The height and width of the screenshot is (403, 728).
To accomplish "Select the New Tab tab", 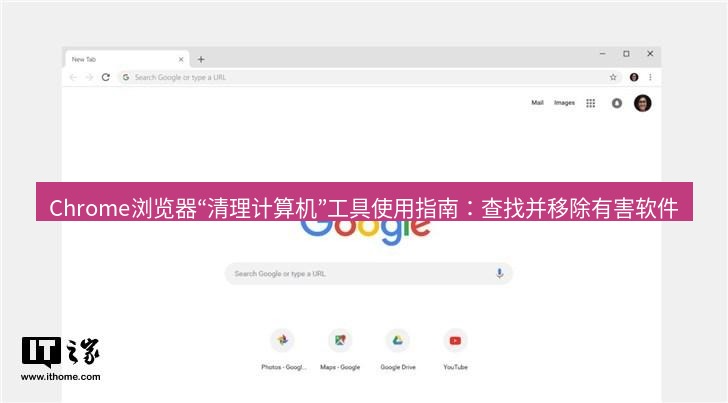I will click(127, 59).
